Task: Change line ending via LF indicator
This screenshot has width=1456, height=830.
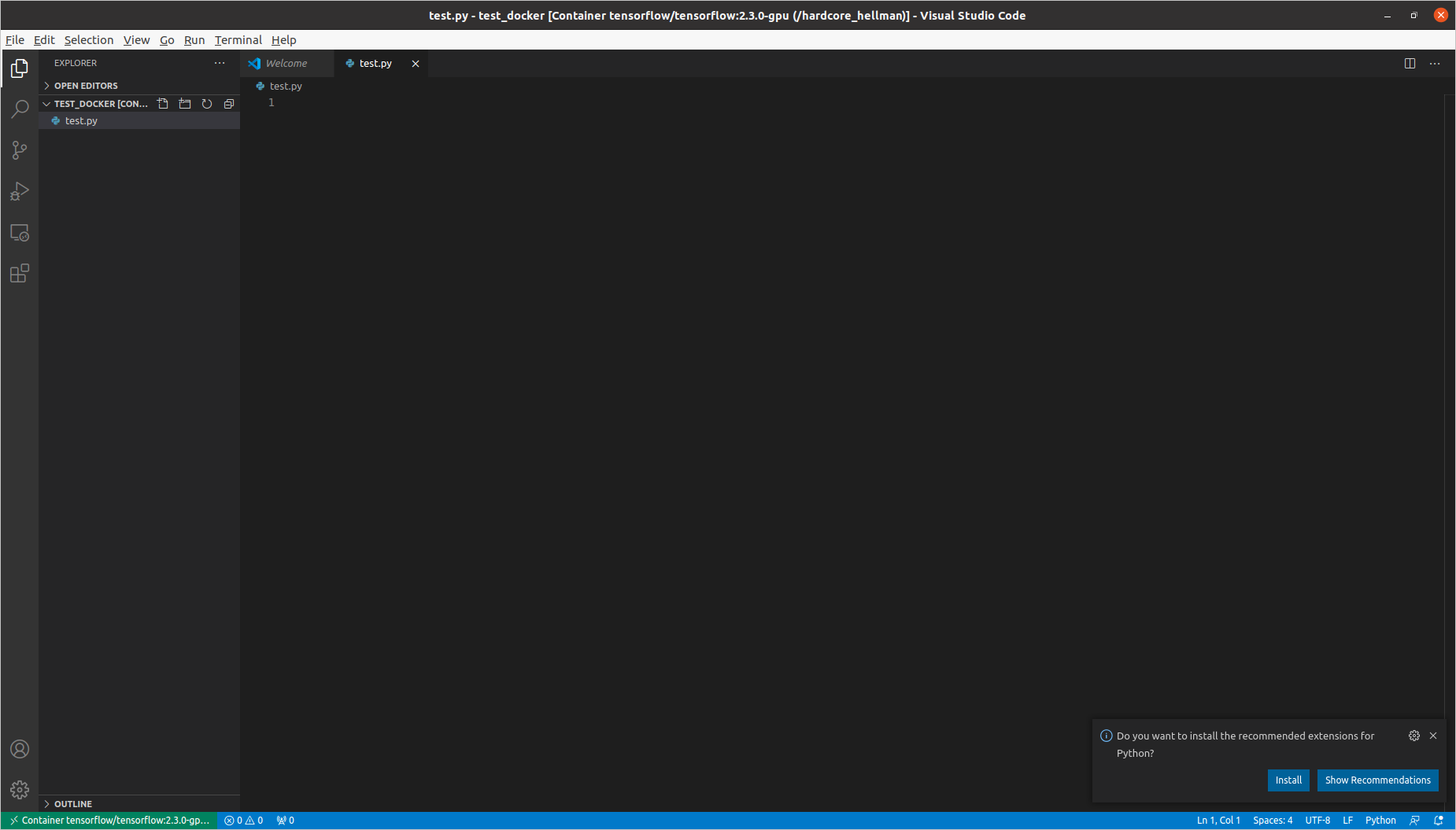Action: click(1348, 821)
